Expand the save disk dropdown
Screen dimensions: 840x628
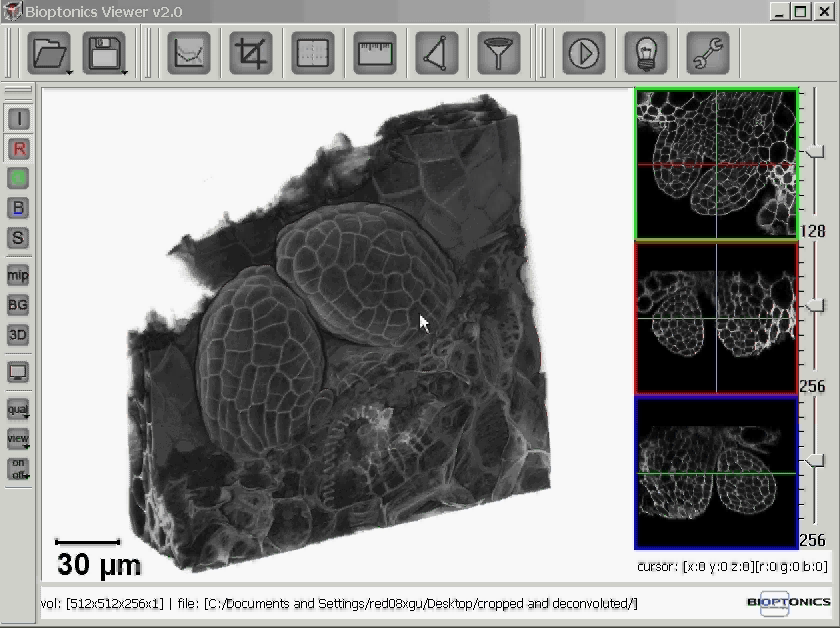(124, 72)
